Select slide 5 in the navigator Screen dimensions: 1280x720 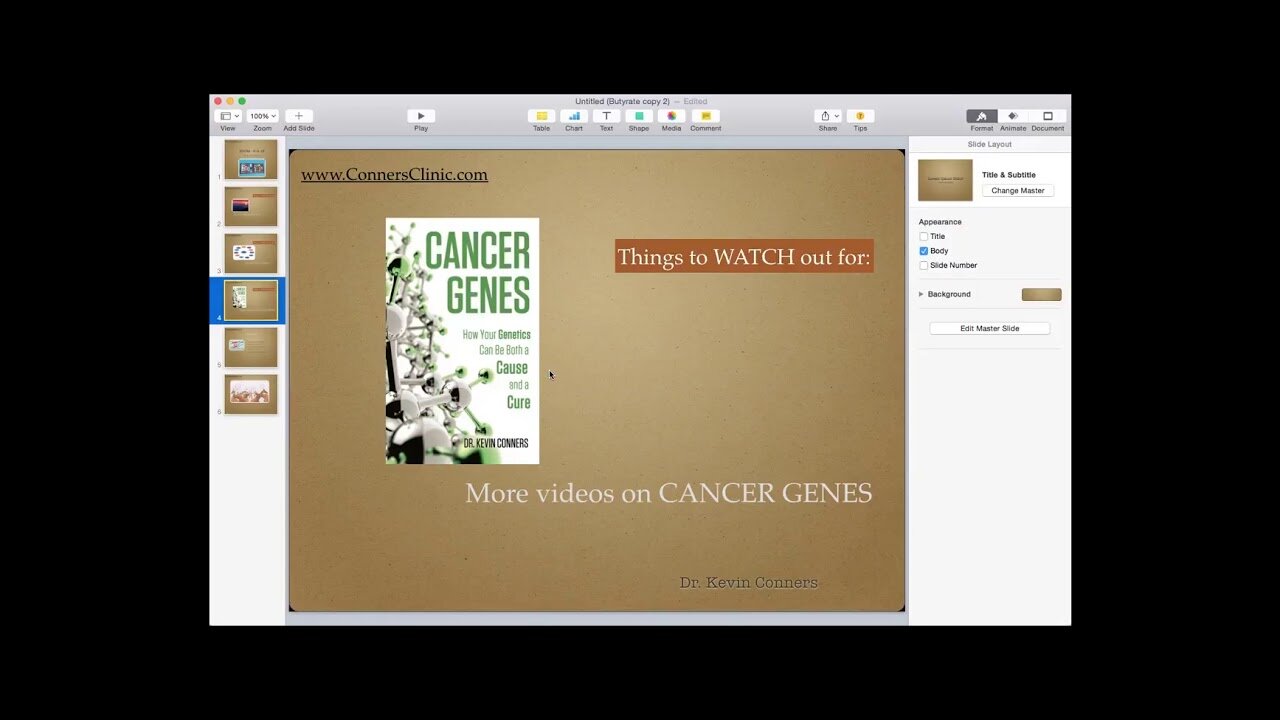(x=251, y=348)
